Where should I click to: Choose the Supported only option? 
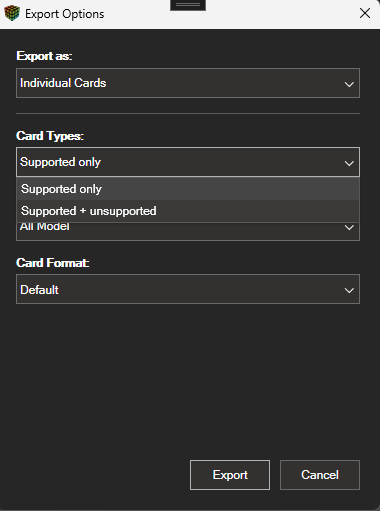point(188,189)
